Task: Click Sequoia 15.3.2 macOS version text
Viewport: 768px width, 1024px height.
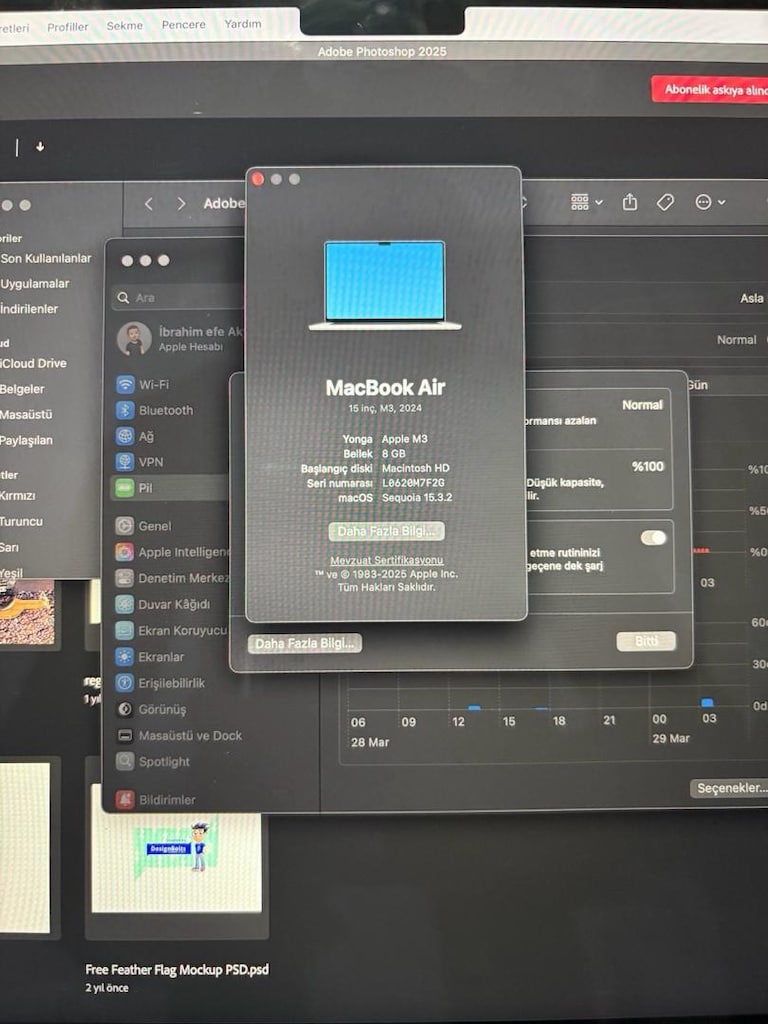Action: click(x=417, y=497)
